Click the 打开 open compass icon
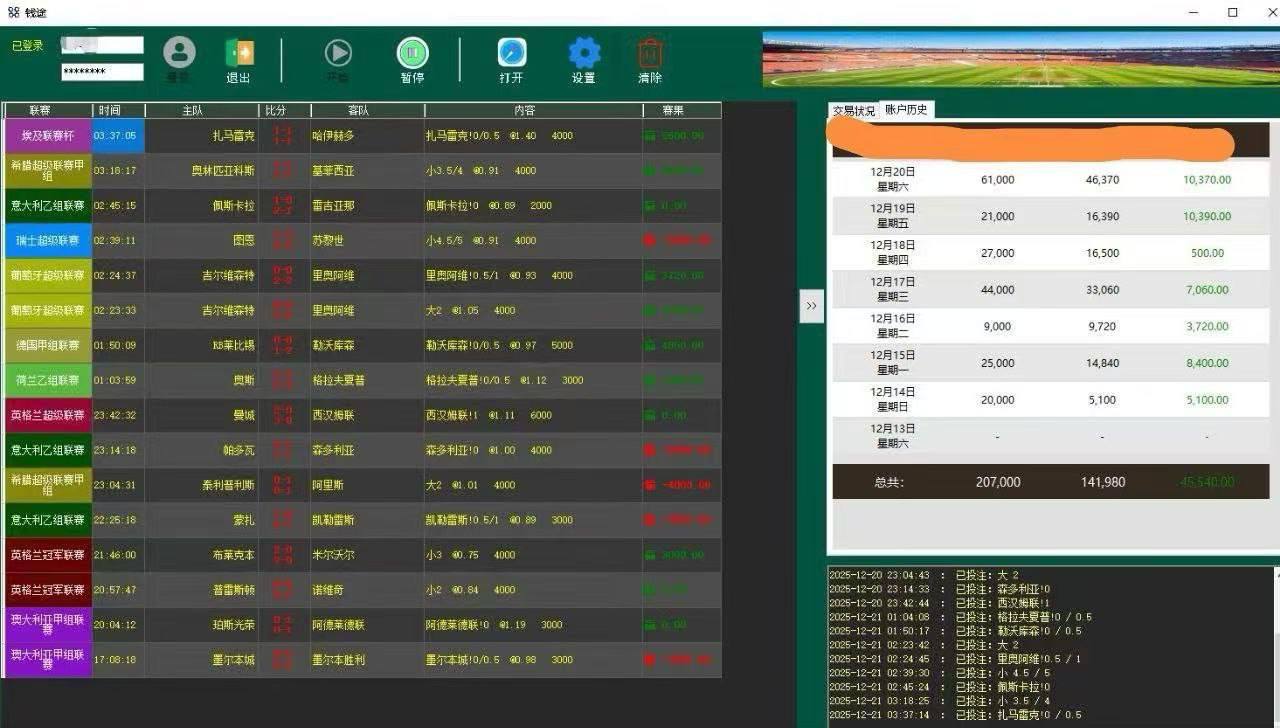 coord(511,52)
